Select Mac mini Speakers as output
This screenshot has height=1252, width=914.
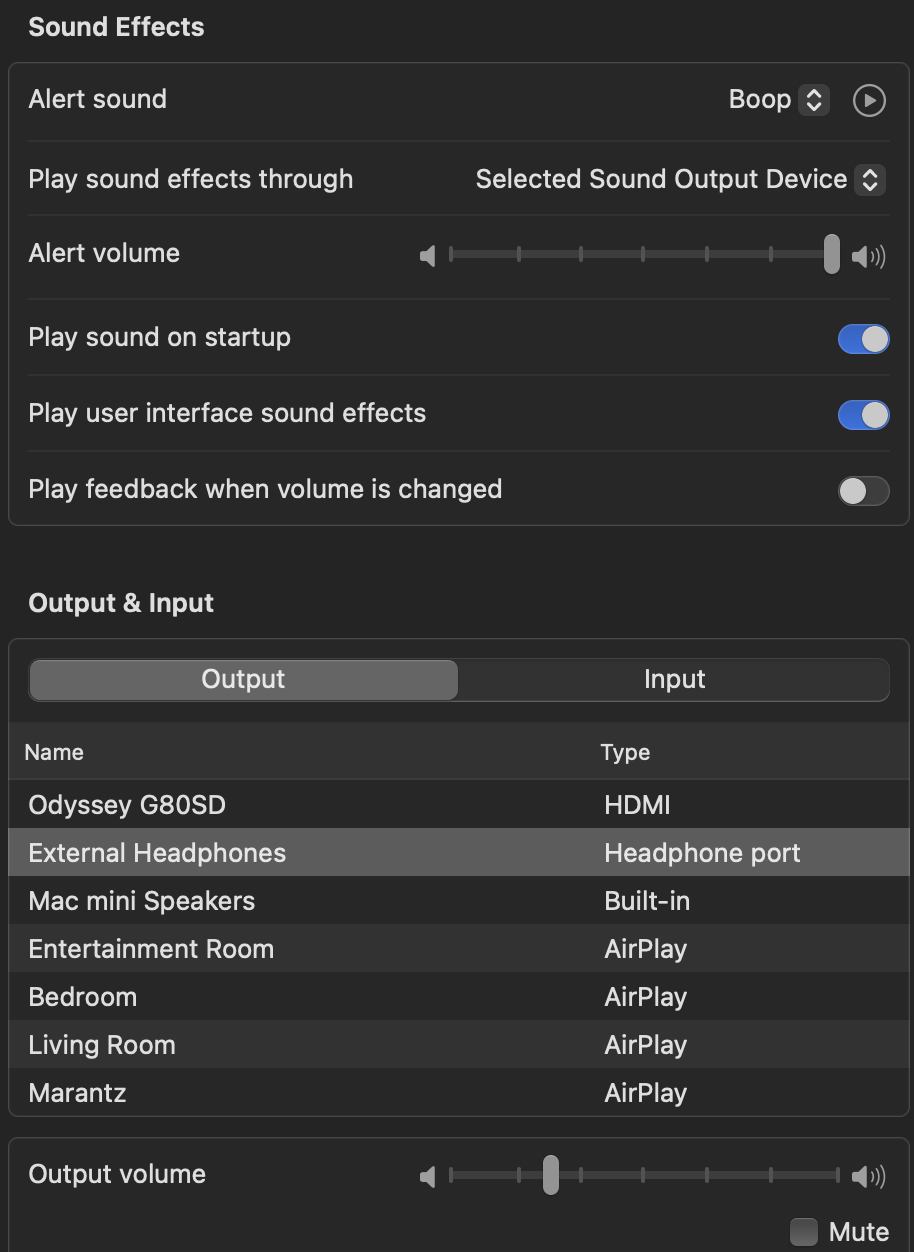[x=459, y=901]
